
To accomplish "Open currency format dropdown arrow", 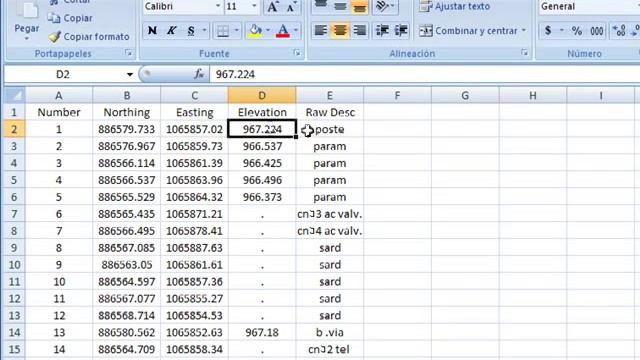I will coord(562,31).
